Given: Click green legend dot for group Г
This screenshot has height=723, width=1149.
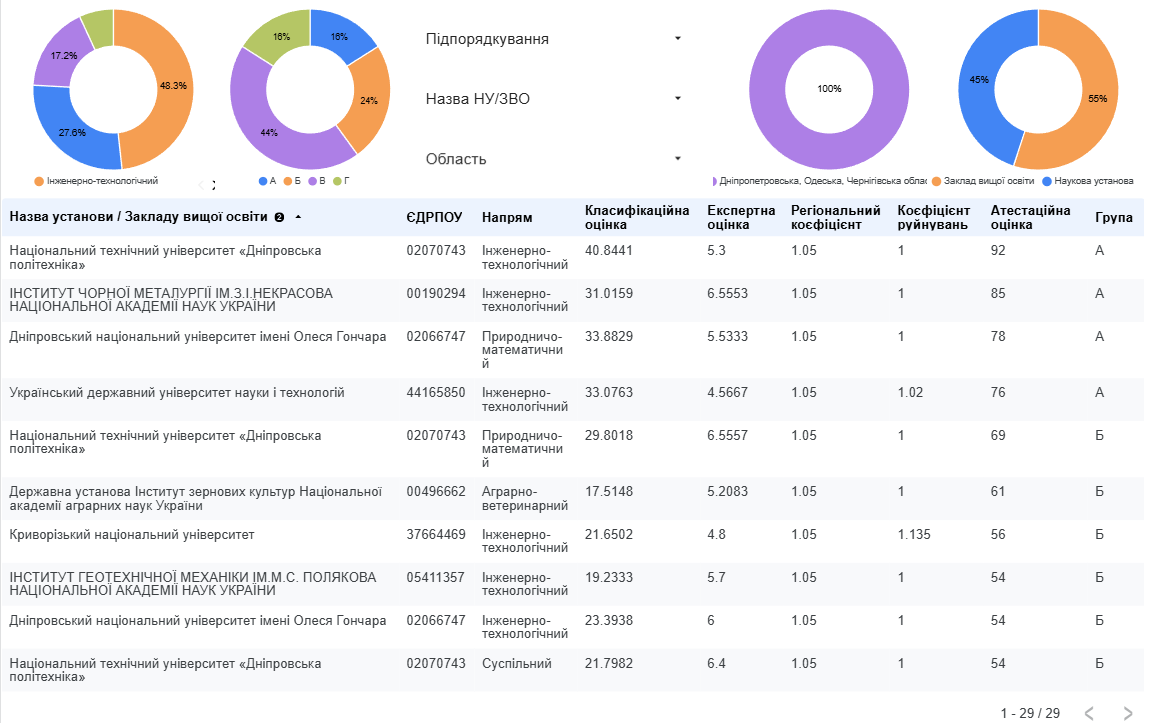Looking at the screenshot, I should pyautogui.click(x=337, y=181).
